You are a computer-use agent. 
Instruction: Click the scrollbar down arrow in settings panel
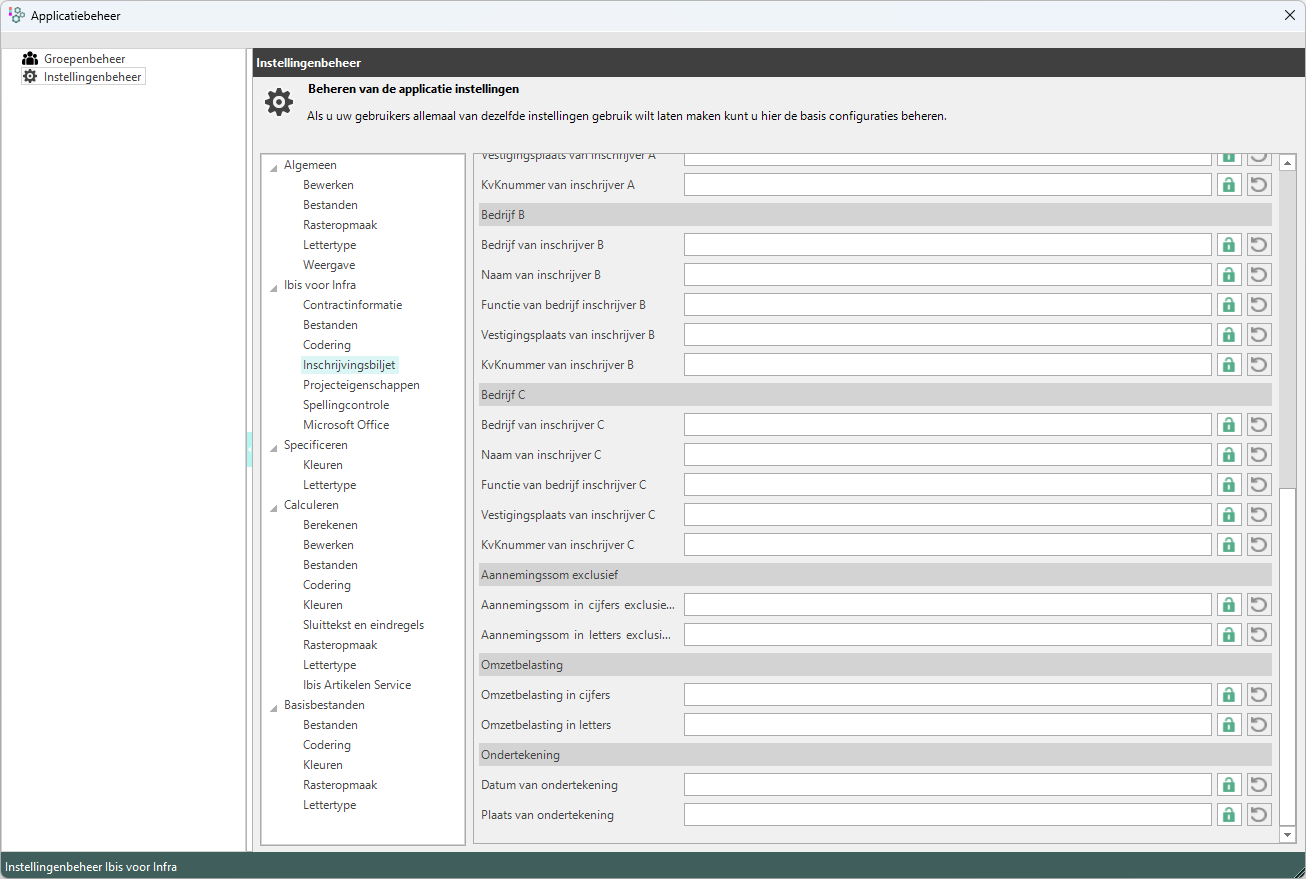[1287, 833]
